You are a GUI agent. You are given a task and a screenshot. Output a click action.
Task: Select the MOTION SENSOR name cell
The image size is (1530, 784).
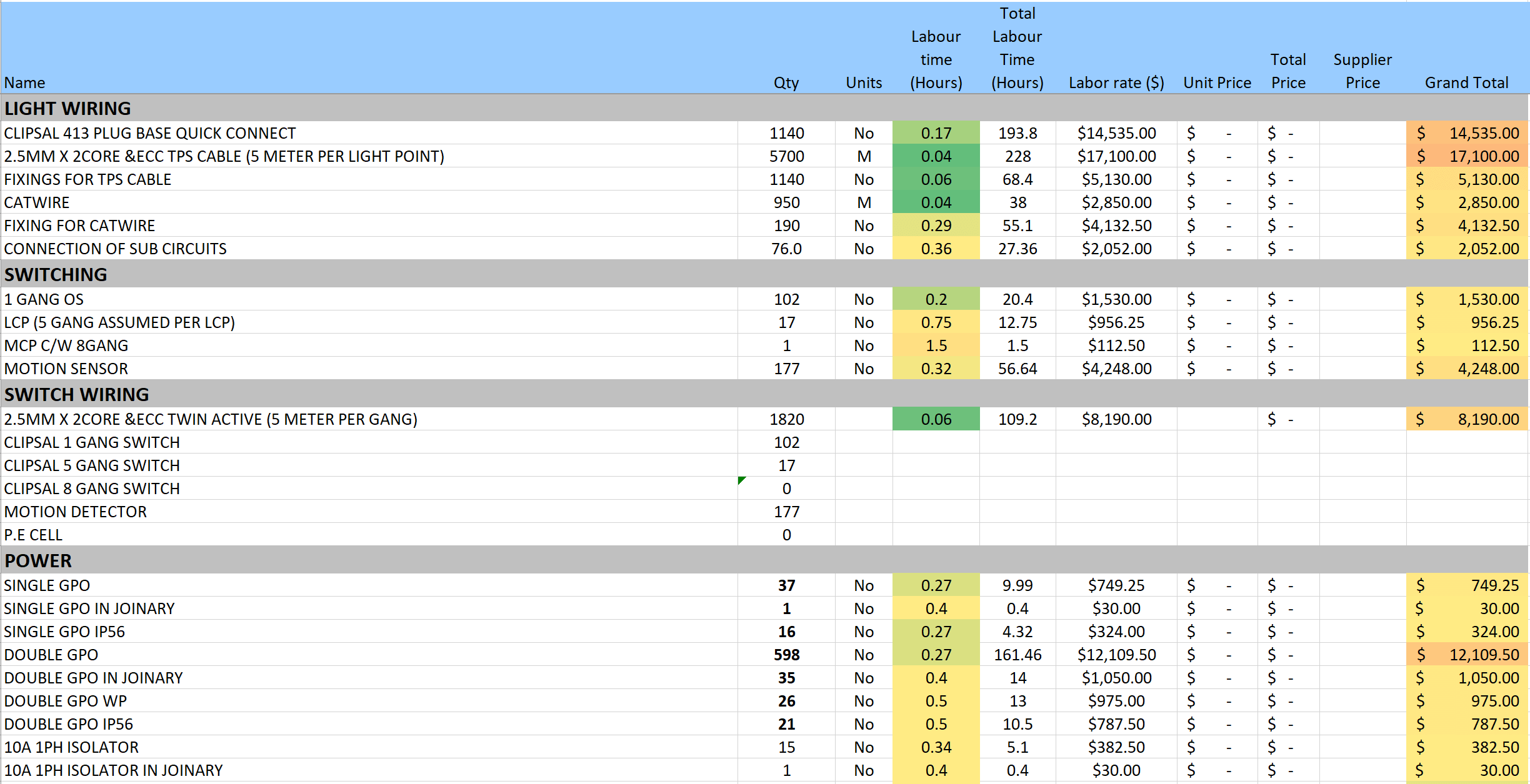click(x=66, y=369)
